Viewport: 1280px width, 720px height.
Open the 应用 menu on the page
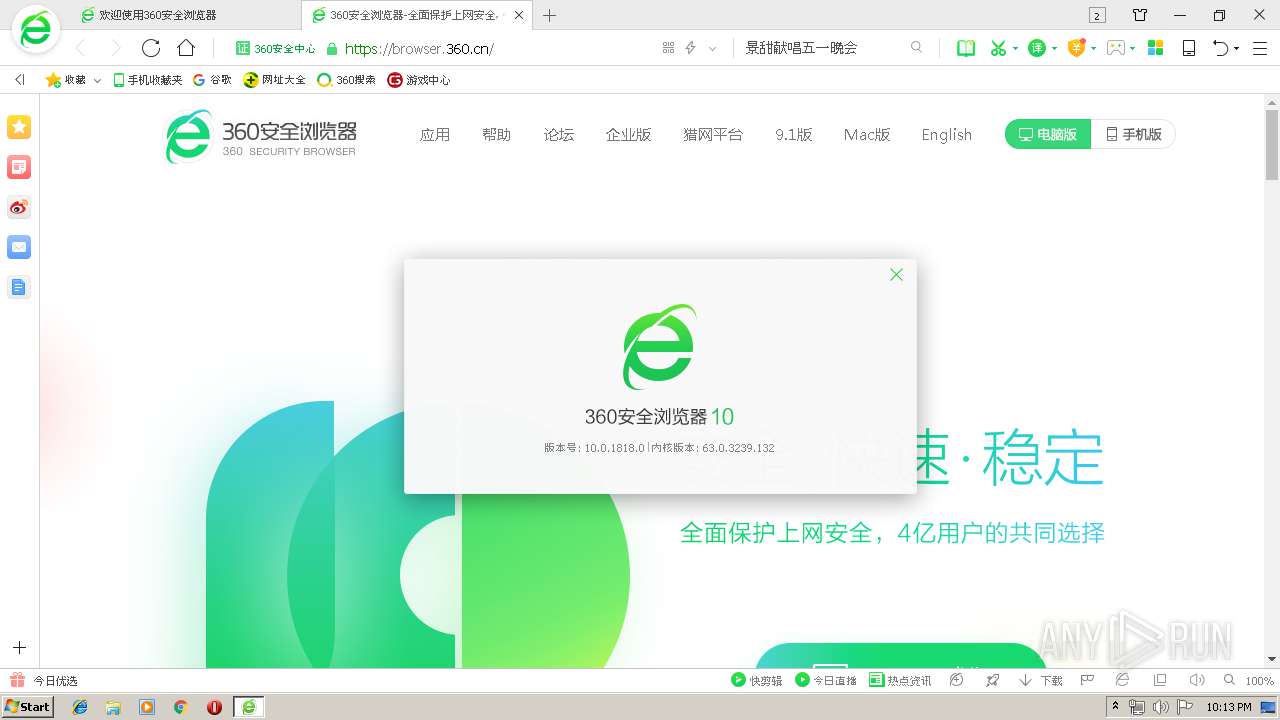(435, 135)
